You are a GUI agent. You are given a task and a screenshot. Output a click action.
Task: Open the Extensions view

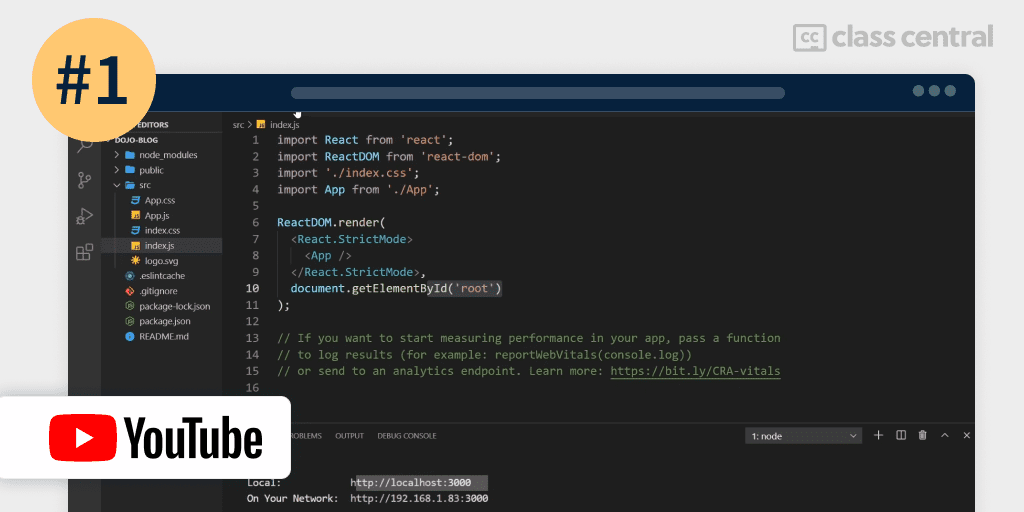[84, 252]
